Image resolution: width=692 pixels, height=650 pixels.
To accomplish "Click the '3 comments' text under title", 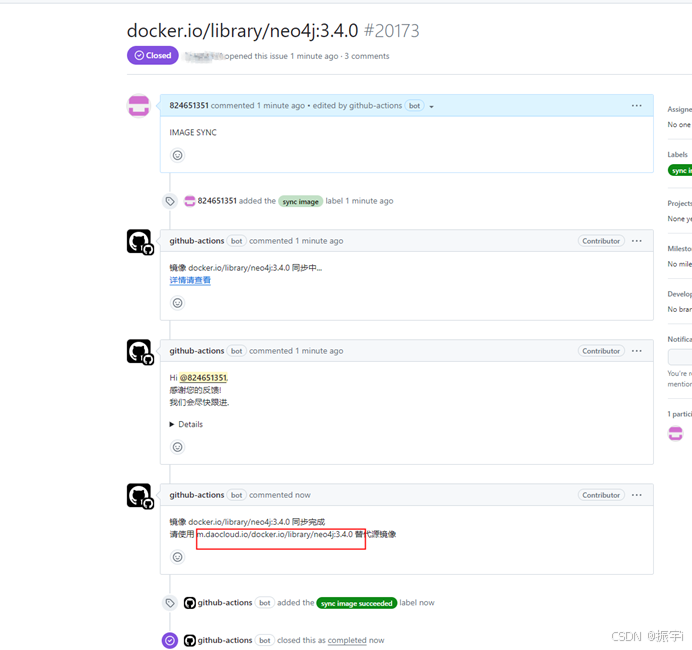I will pos(367,56).
